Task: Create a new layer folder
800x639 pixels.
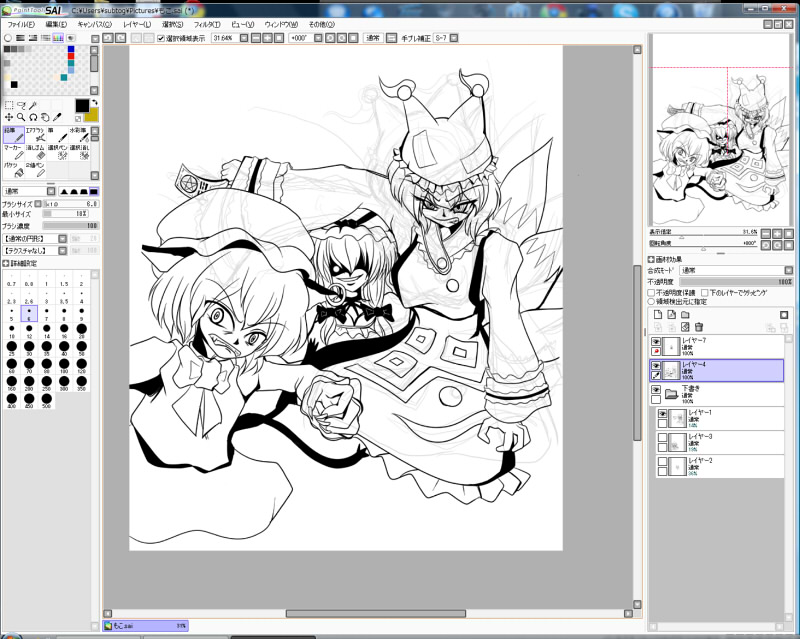Action: pos(685,315)
